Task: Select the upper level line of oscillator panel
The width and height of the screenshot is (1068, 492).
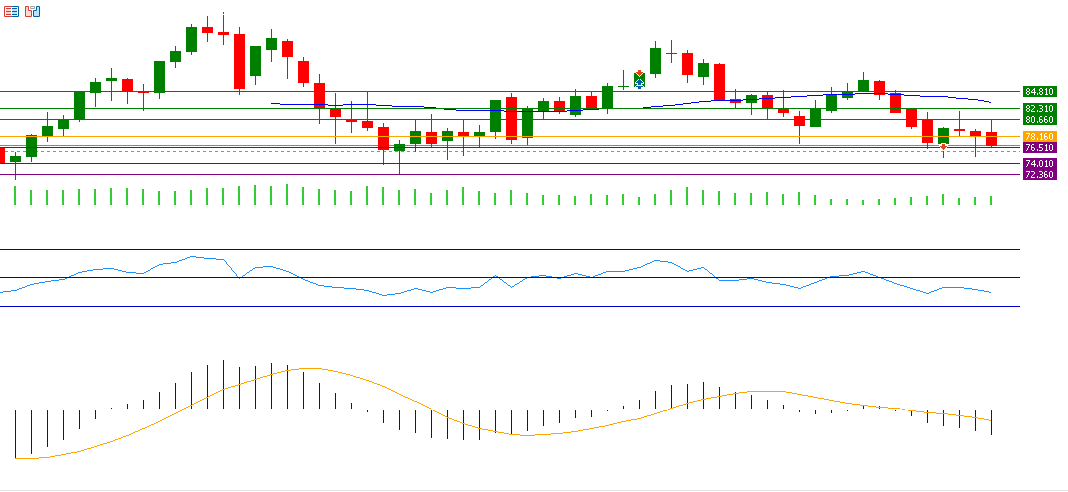Action: tap(500, 249)
